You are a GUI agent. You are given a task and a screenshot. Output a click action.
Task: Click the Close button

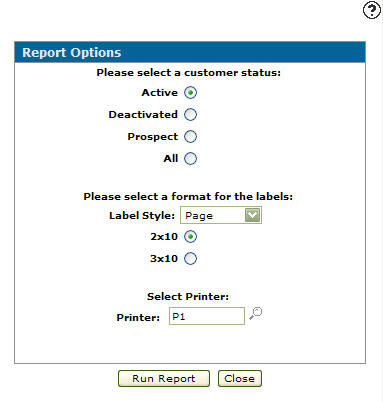pyautogui.click(x=240, y=379)
